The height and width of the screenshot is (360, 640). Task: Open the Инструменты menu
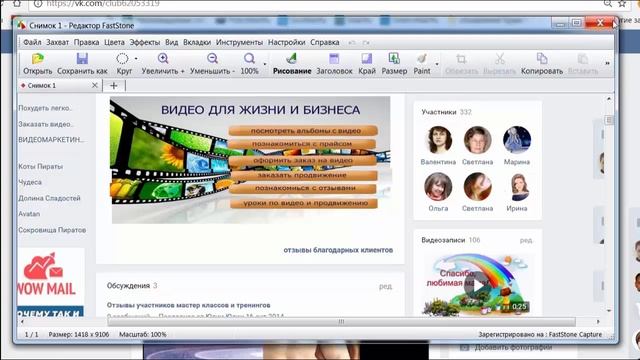pos(239,42)
